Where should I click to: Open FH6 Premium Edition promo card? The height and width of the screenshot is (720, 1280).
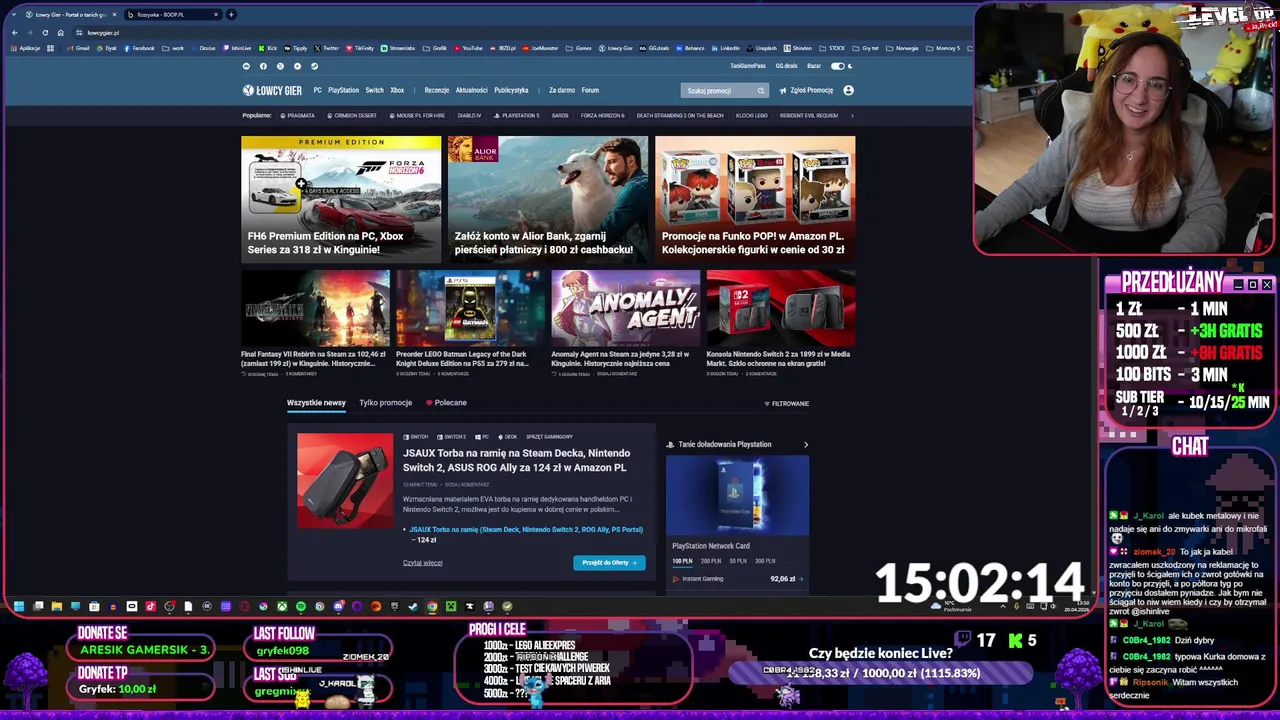(x=341, y=199)
